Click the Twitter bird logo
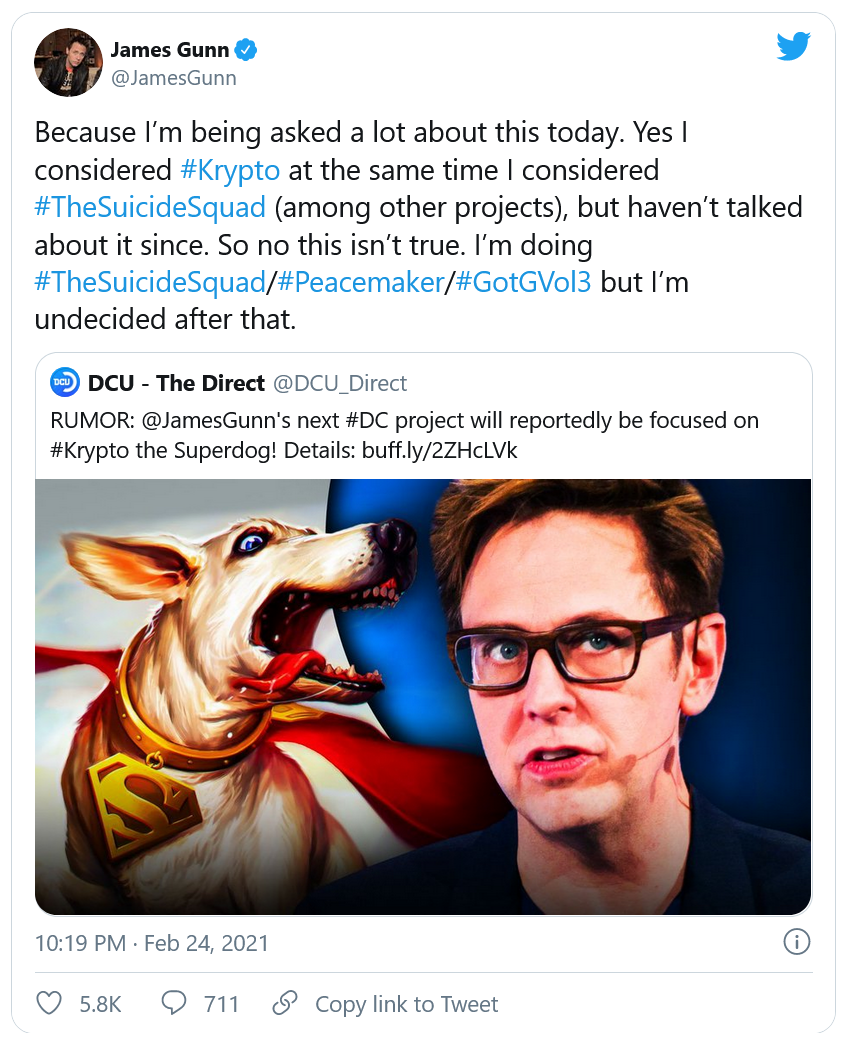The width and height of the screenshot is (846, 1044). [792, 46]
